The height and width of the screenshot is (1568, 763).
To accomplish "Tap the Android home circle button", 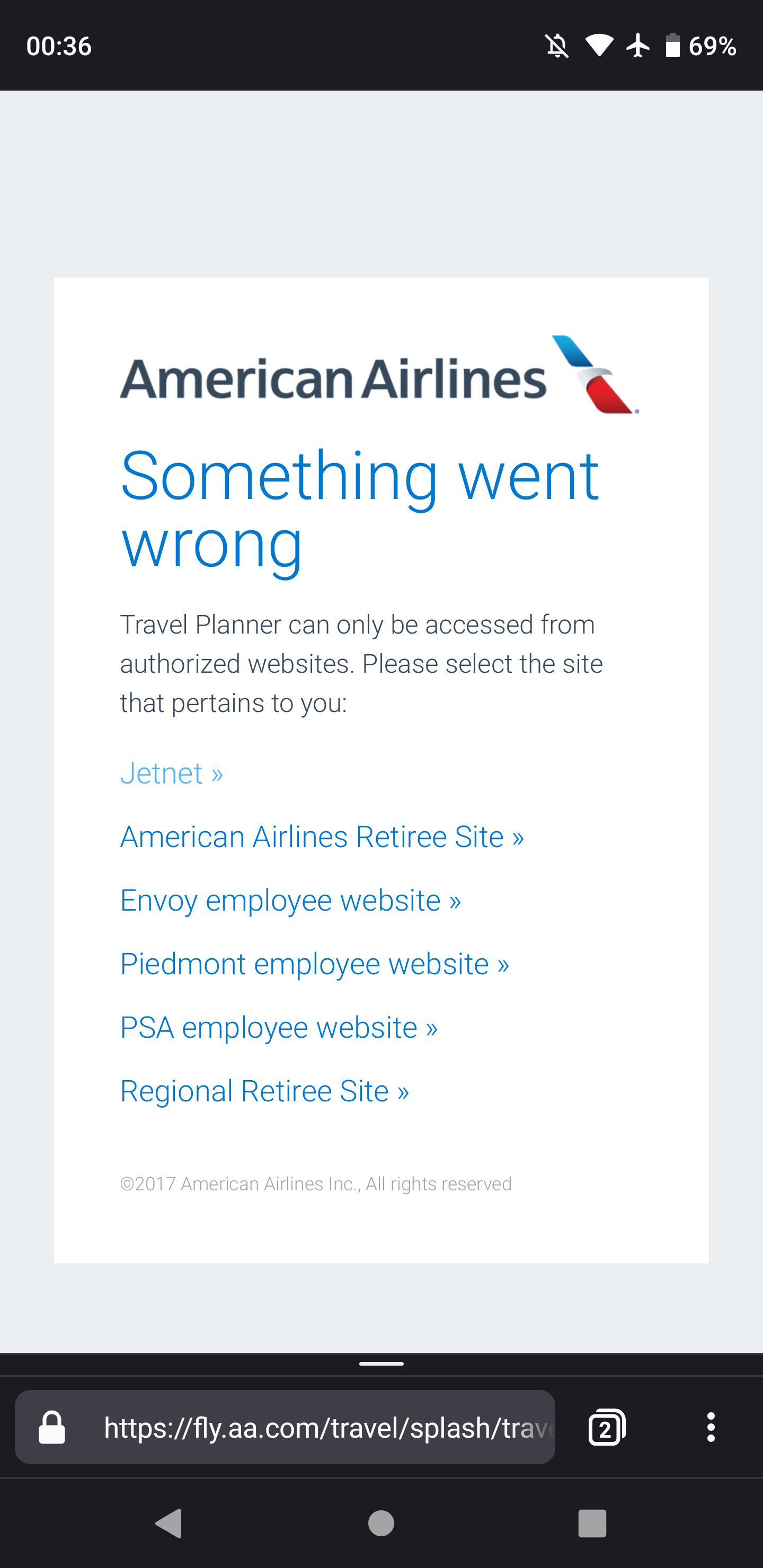I will (x=381, y=1524).
